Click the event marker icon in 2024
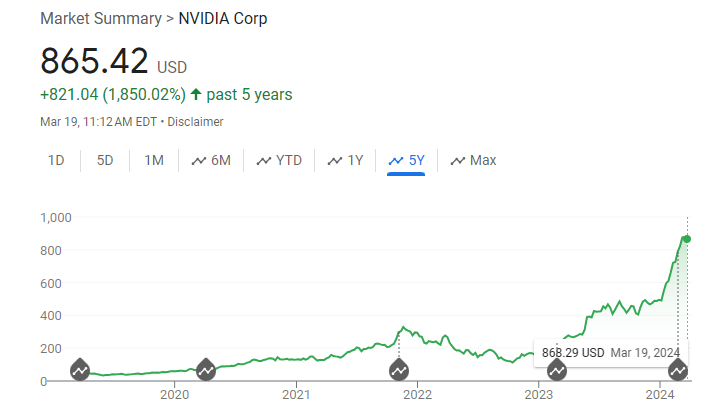The image size is (726, 415). click(678, 370)
